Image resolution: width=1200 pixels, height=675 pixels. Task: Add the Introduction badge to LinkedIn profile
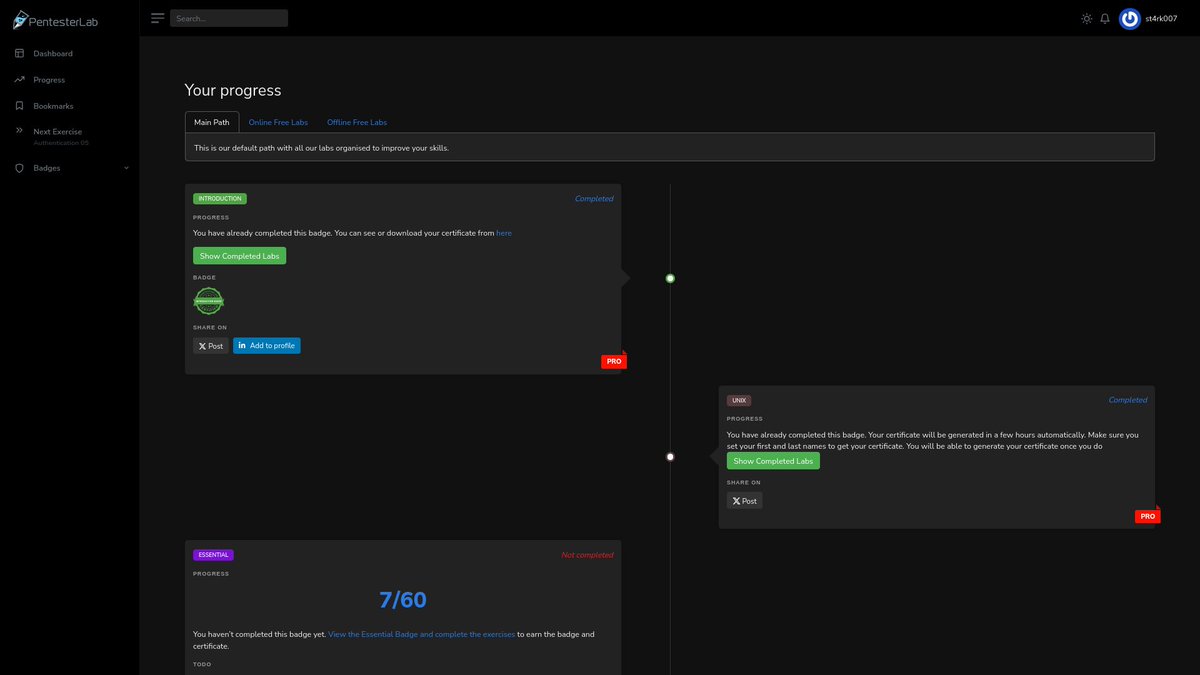click(267, 346)
